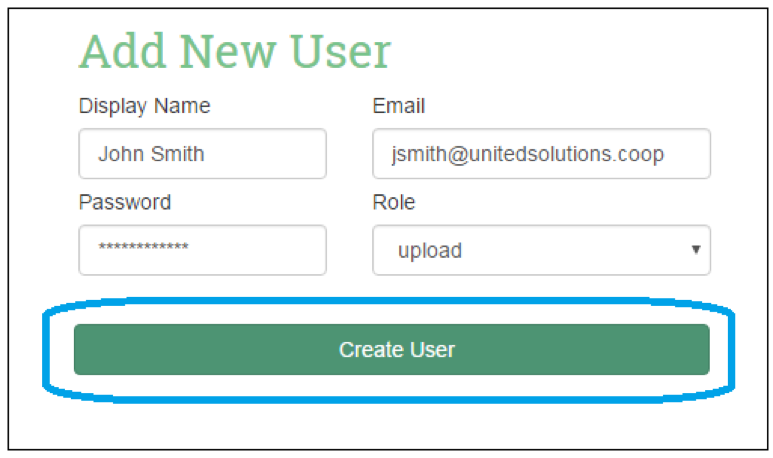The height and width of the screenshot is (458, 773).
Task: Open the Role dropdown
Action: click(x=541, y=250)
